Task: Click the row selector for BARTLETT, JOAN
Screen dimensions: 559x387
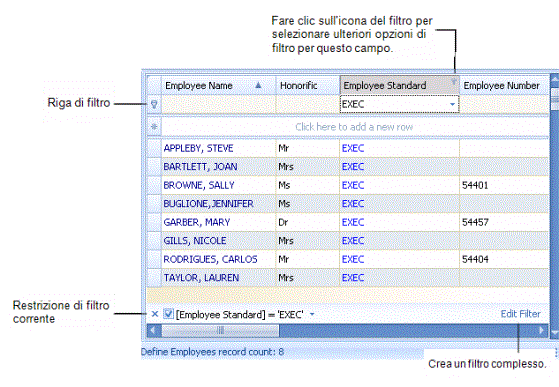Action: pos(154,167)
